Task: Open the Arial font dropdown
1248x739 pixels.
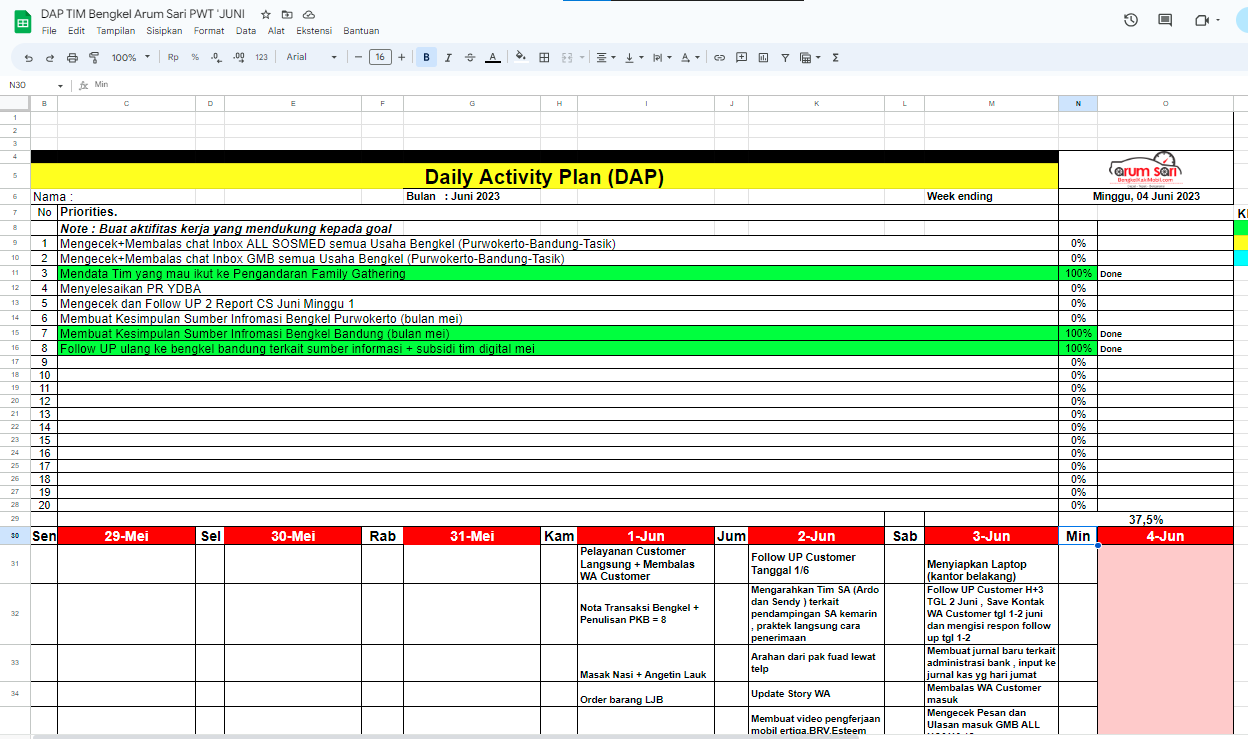Action: pos(312,58)
